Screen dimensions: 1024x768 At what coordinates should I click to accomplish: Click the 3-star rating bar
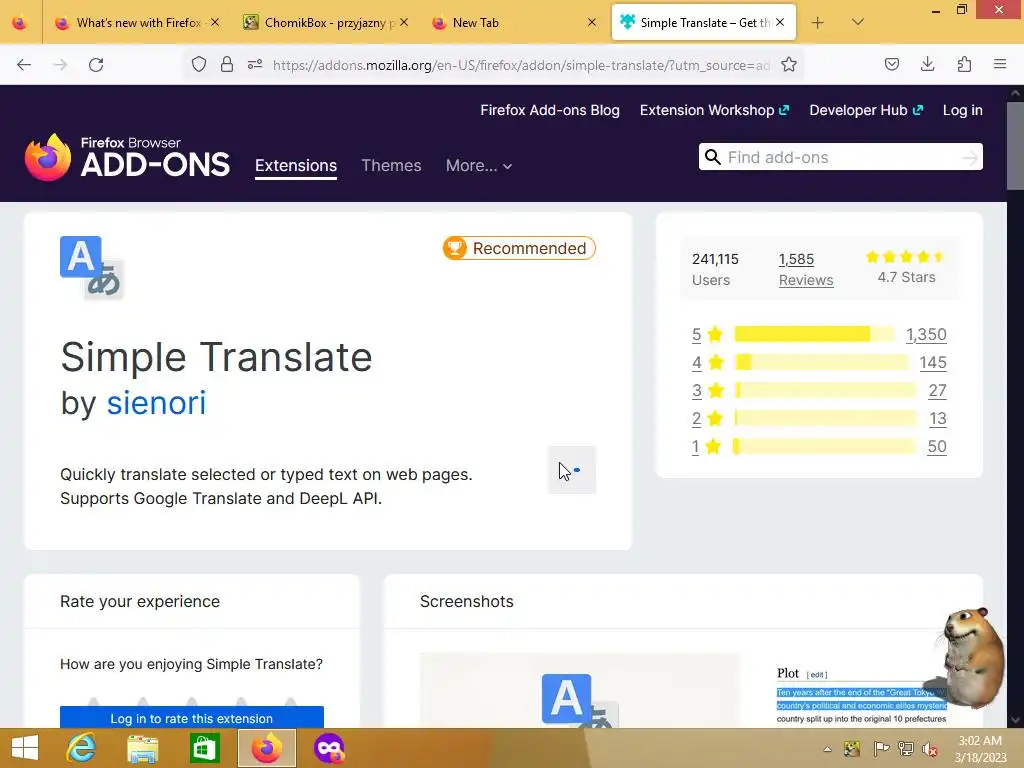[825, 390]
